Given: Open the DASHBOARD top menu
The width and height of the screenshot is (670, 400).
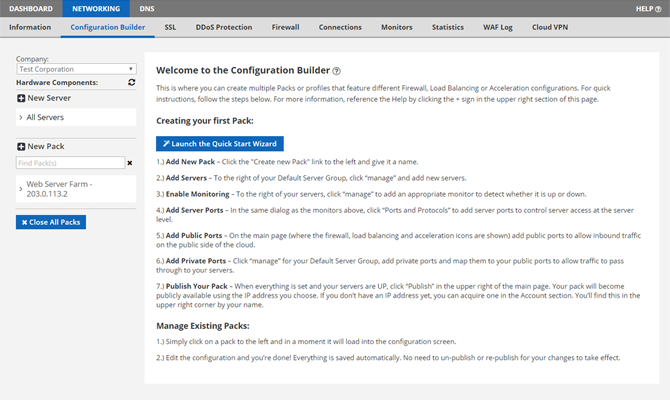Looking at the screenshot, I should pos(31,9).
